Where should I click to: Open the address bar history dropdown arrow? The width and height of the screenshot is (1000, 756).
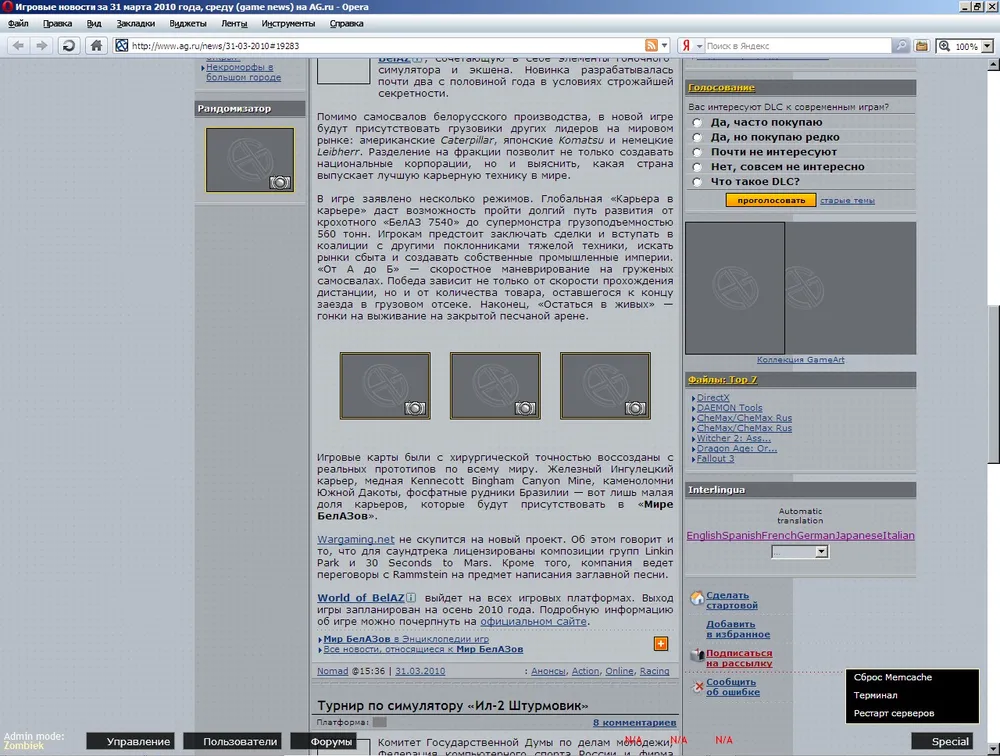pos(666,46)
